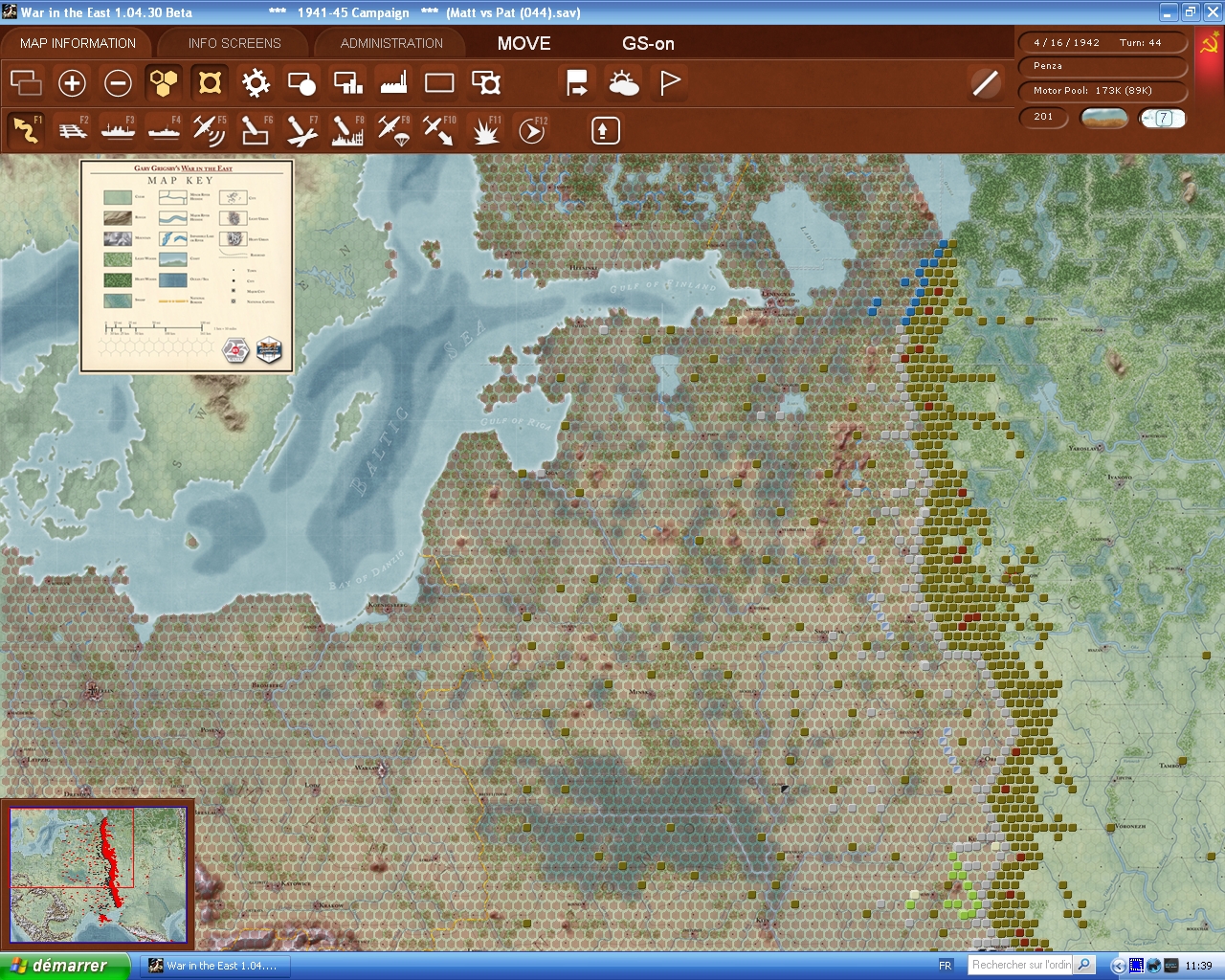Viewport: 1225px width, 980px height.
Task: Click the blue dotted-square tray icon
Action: pos(1137,966)
